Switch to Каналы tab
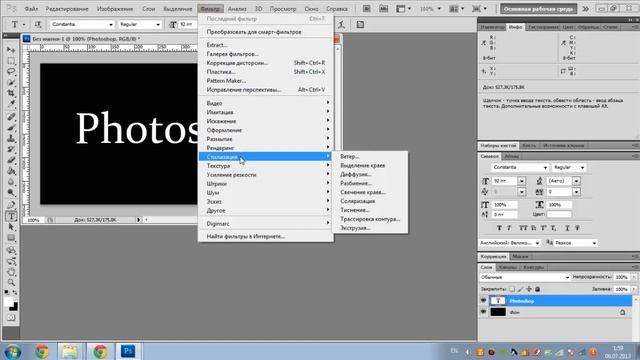Image resolution: width=640 pixels, height=360 pixels. coord(507,267)
